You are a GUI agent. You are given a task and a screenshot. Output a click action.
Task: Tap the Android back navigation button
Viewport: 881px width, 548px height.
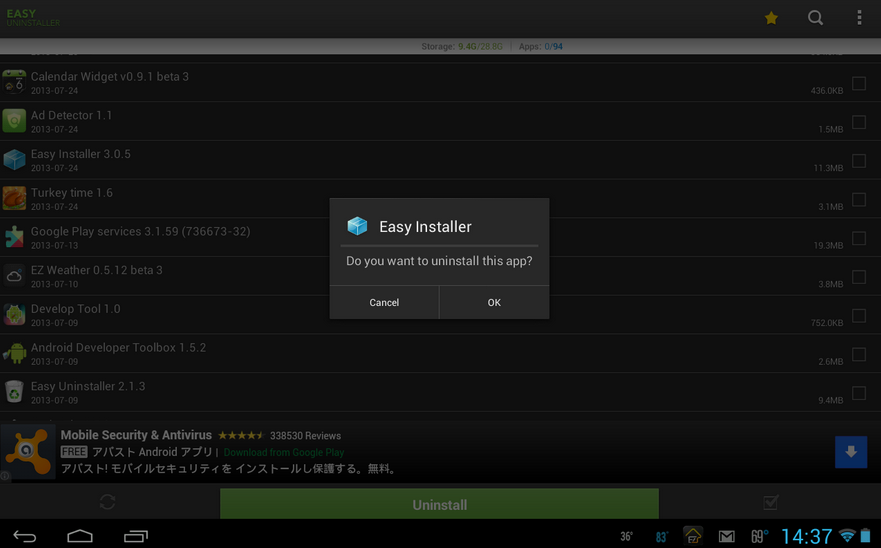[x=24, y=536]
